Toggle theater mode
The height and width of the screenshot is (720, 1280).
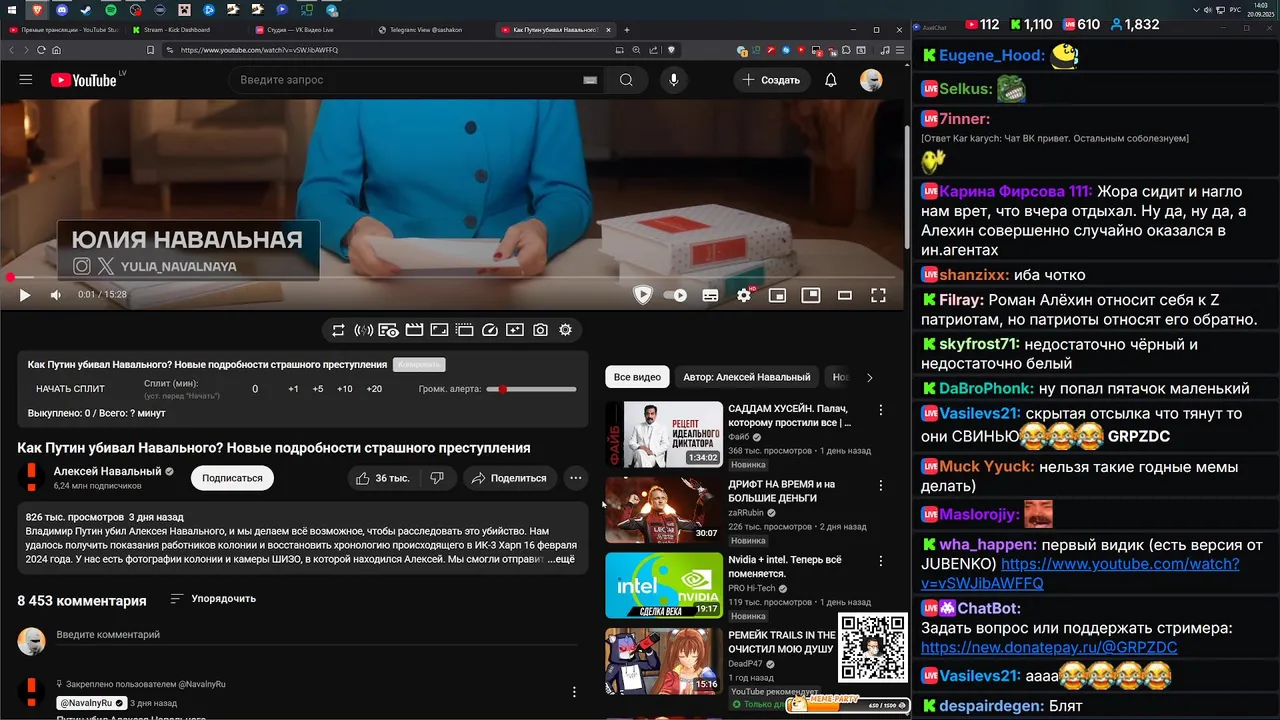click(x=845, y=295)
